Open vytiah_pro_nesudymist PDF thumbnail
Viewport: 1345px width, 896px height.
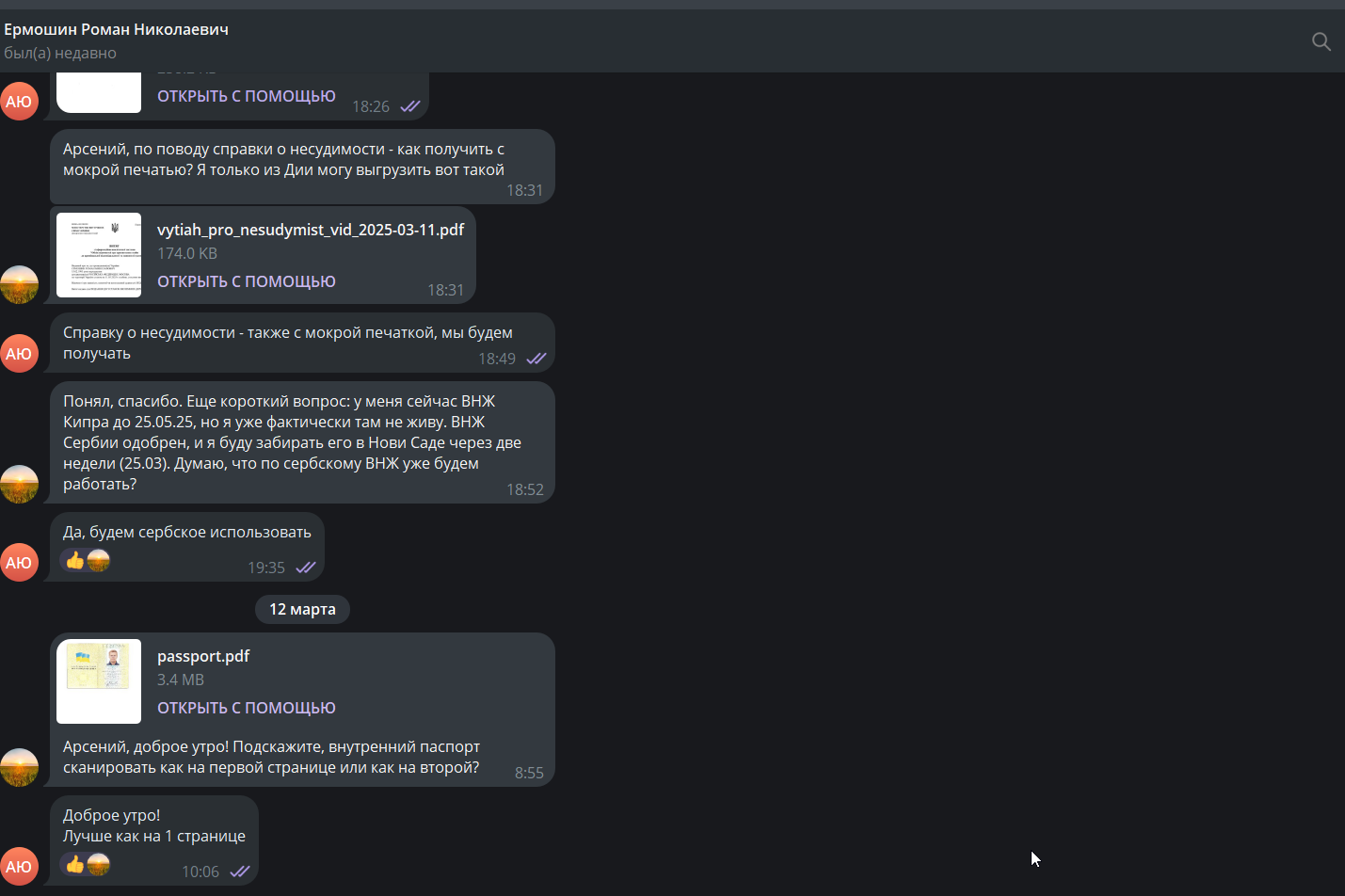tap(99, 255)
